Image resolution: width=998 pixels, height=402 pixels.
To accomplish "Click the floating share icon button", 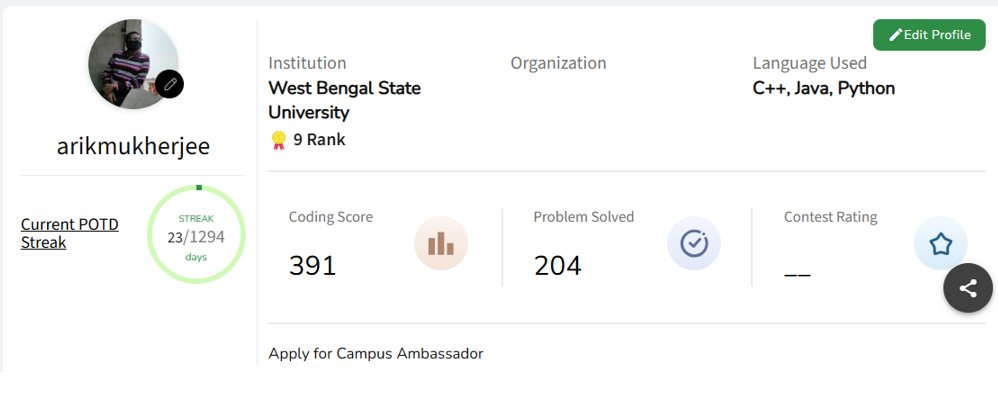I will [x=967, y=289].
